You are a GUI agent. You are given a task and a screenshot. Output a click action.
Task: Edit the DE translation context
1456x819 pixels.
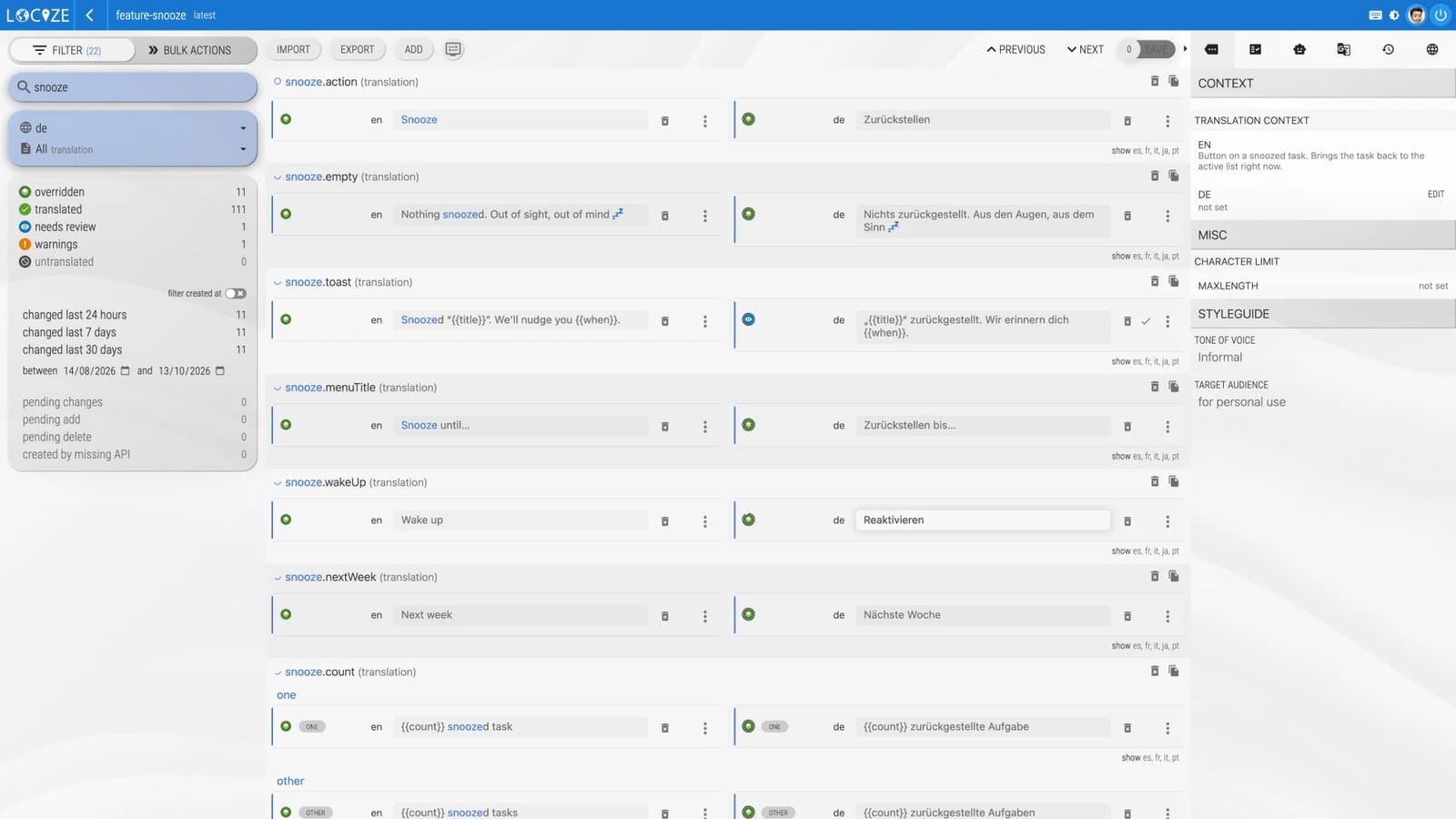(x=1435, y=194)
